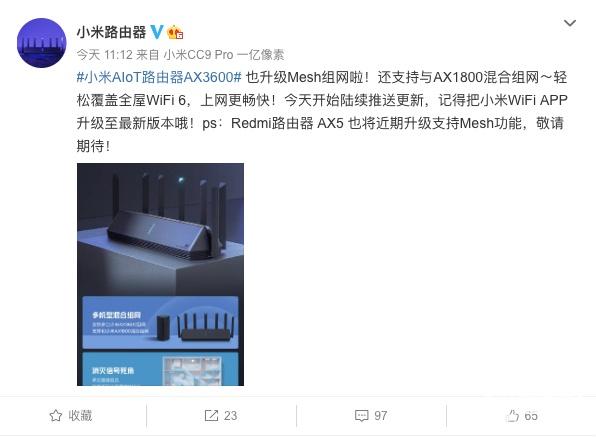Click the 65 likes count

tap(531, 416)
